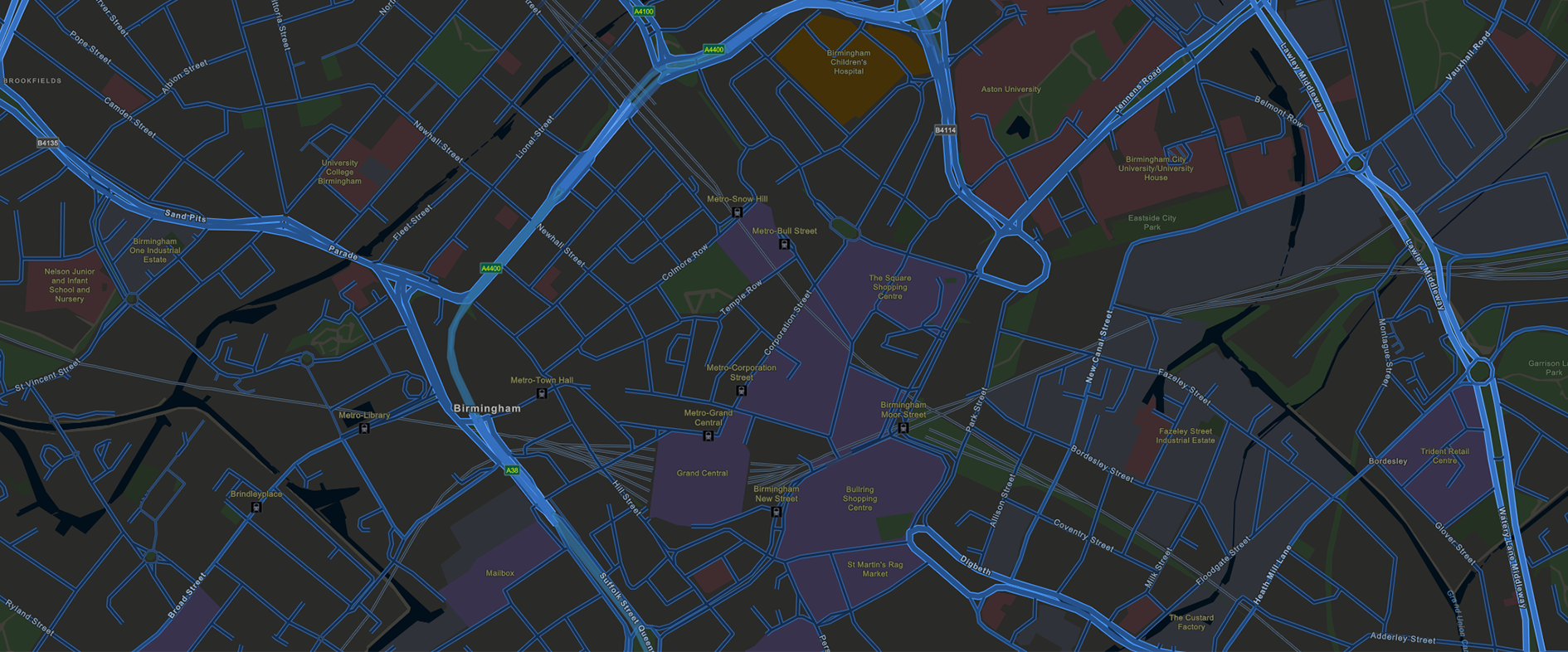Screen dimensions: 1568x652
Task: Click the New Canal Street label
Action: point(1098,346)
